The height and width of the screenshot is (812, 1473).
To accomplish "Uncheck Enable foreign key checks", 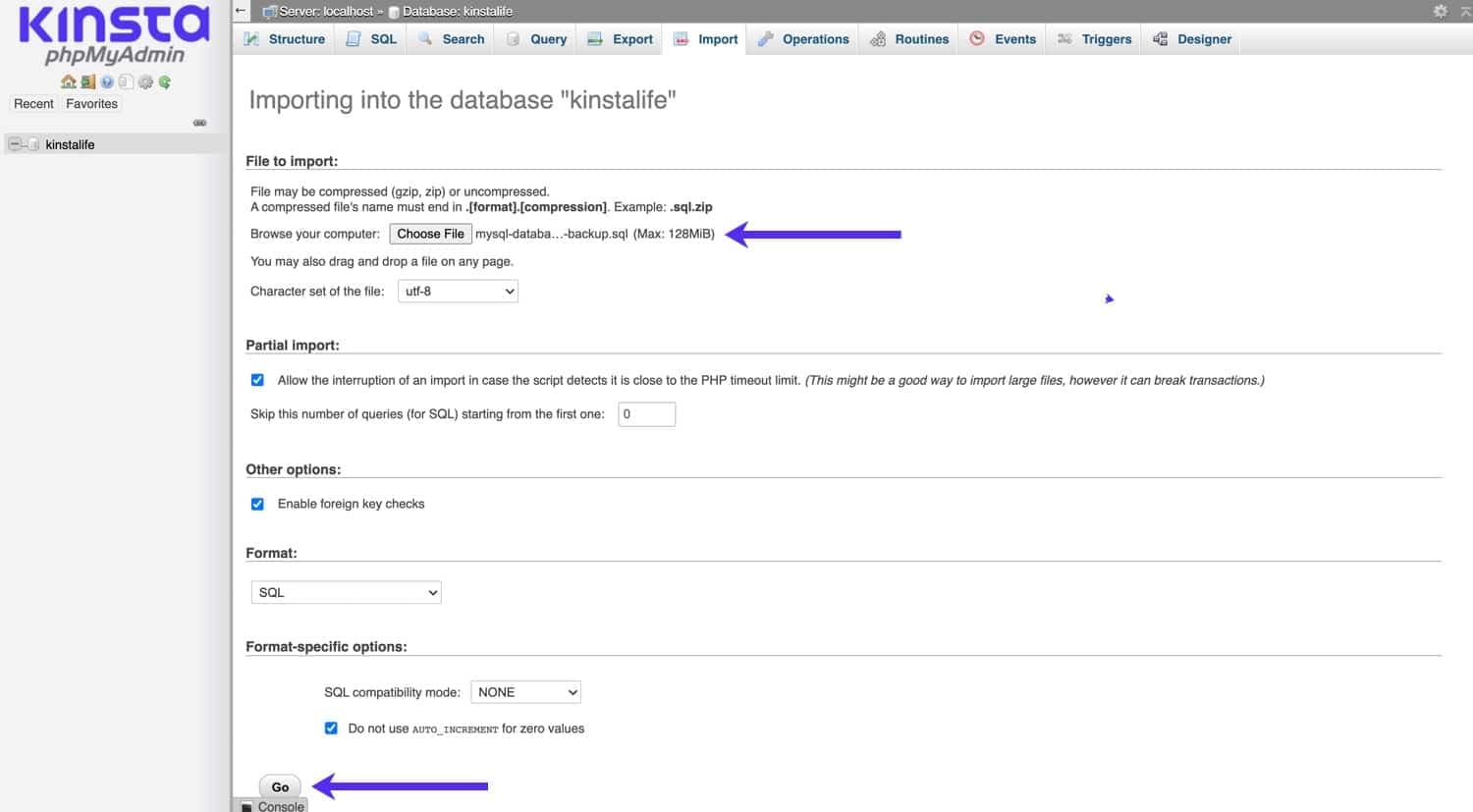I will point(257,504).
